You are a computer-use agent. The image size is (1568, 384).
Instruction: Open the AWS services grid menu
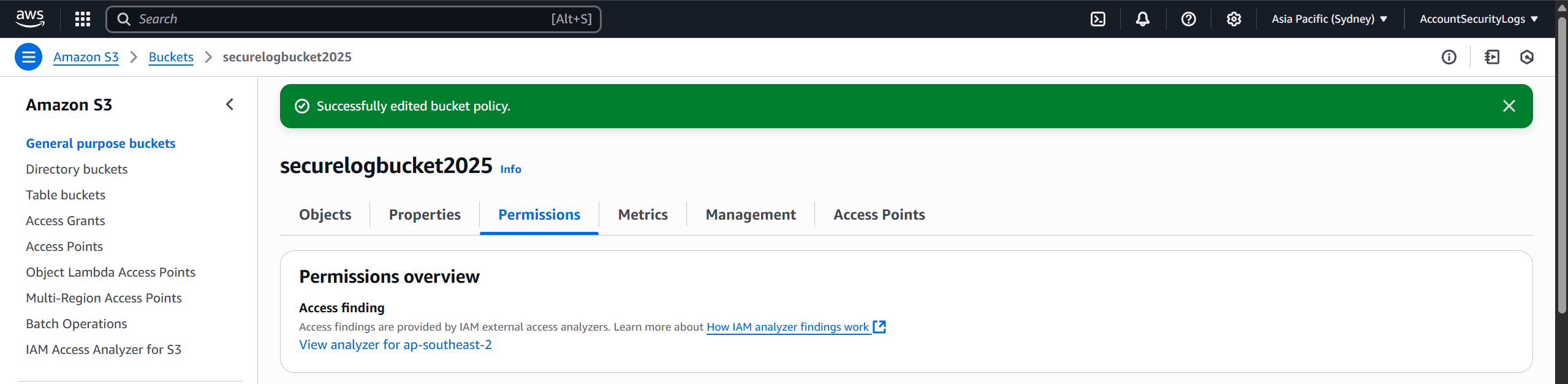[x=83, y=19]
